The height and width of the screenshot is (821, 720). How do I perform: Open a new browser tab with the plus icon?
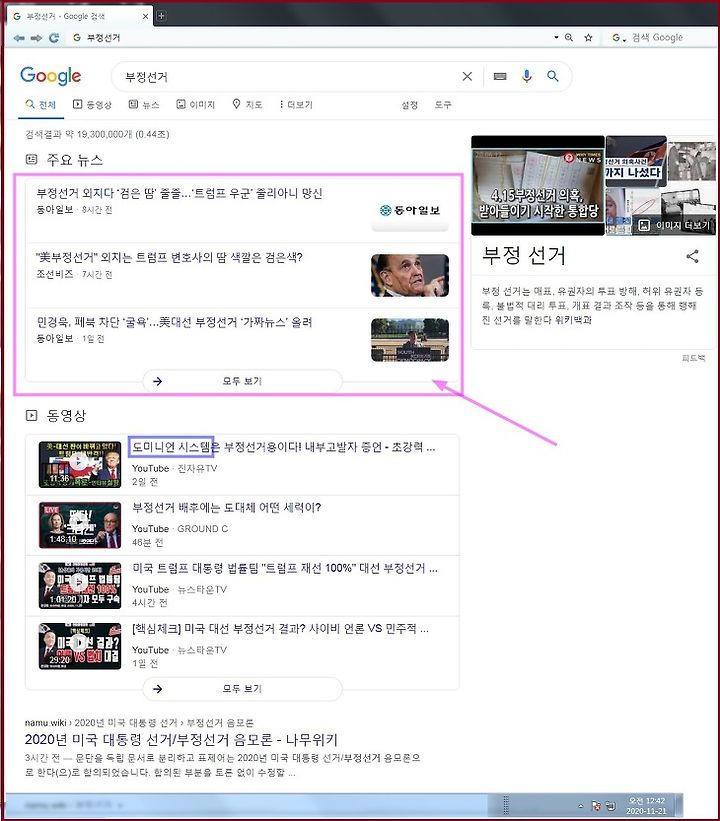pyautogui.click(x=161, y=16)
